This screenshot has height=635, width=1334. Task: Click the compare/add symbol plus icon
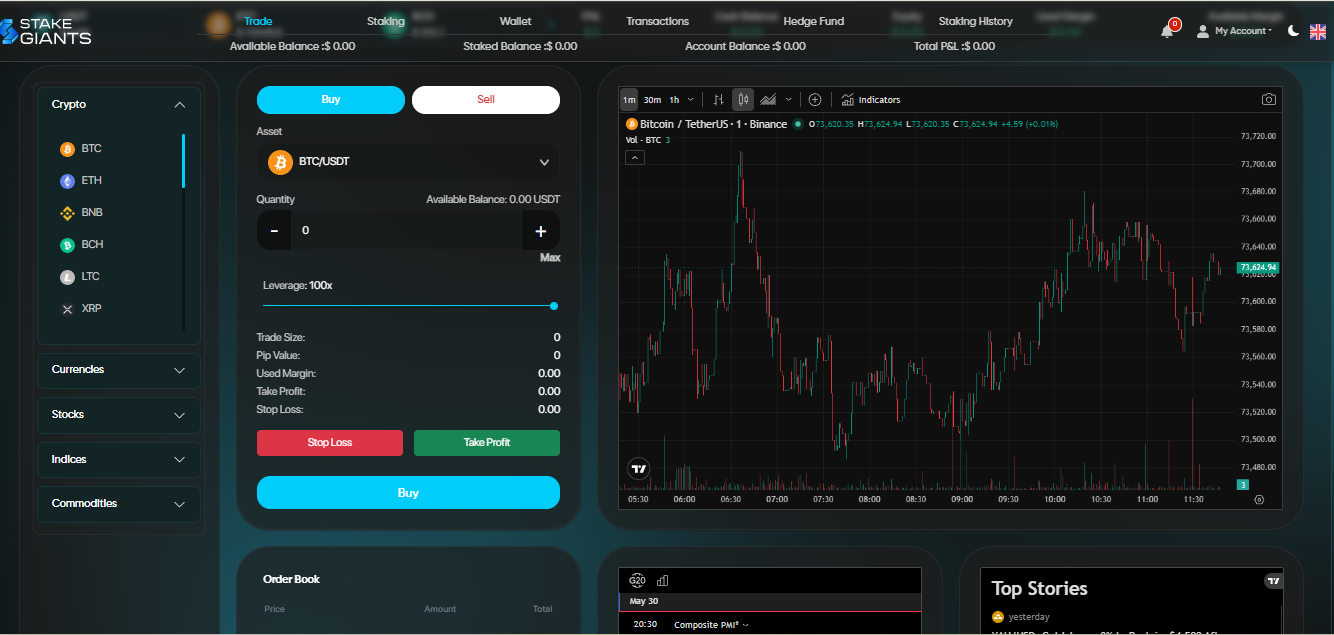tap(815, 100)
